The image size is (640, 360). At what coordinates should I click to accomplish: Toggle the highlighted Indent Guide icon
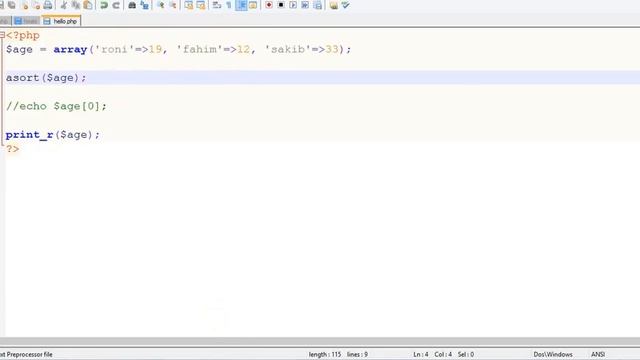pos(241,5)
